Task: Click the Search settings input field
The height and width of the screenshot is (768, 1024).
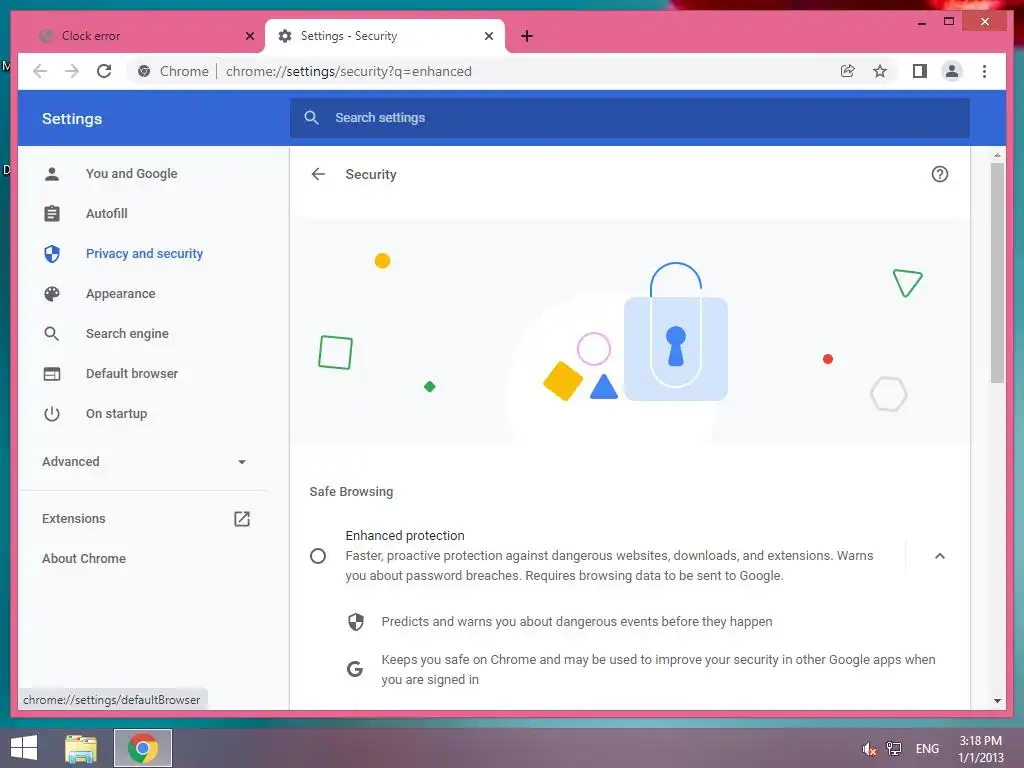Action: [630, 118]
